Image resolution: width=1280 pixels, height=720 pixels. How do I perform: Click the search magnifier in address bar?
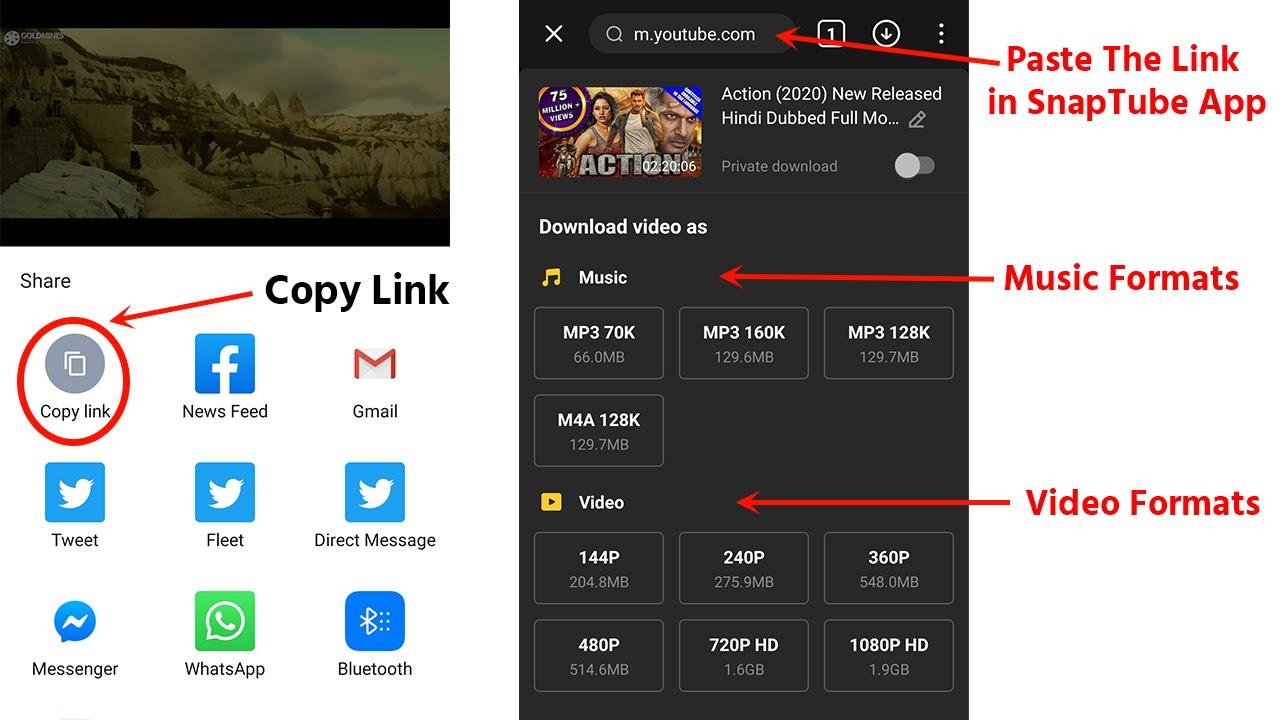[x=614, y=34]
